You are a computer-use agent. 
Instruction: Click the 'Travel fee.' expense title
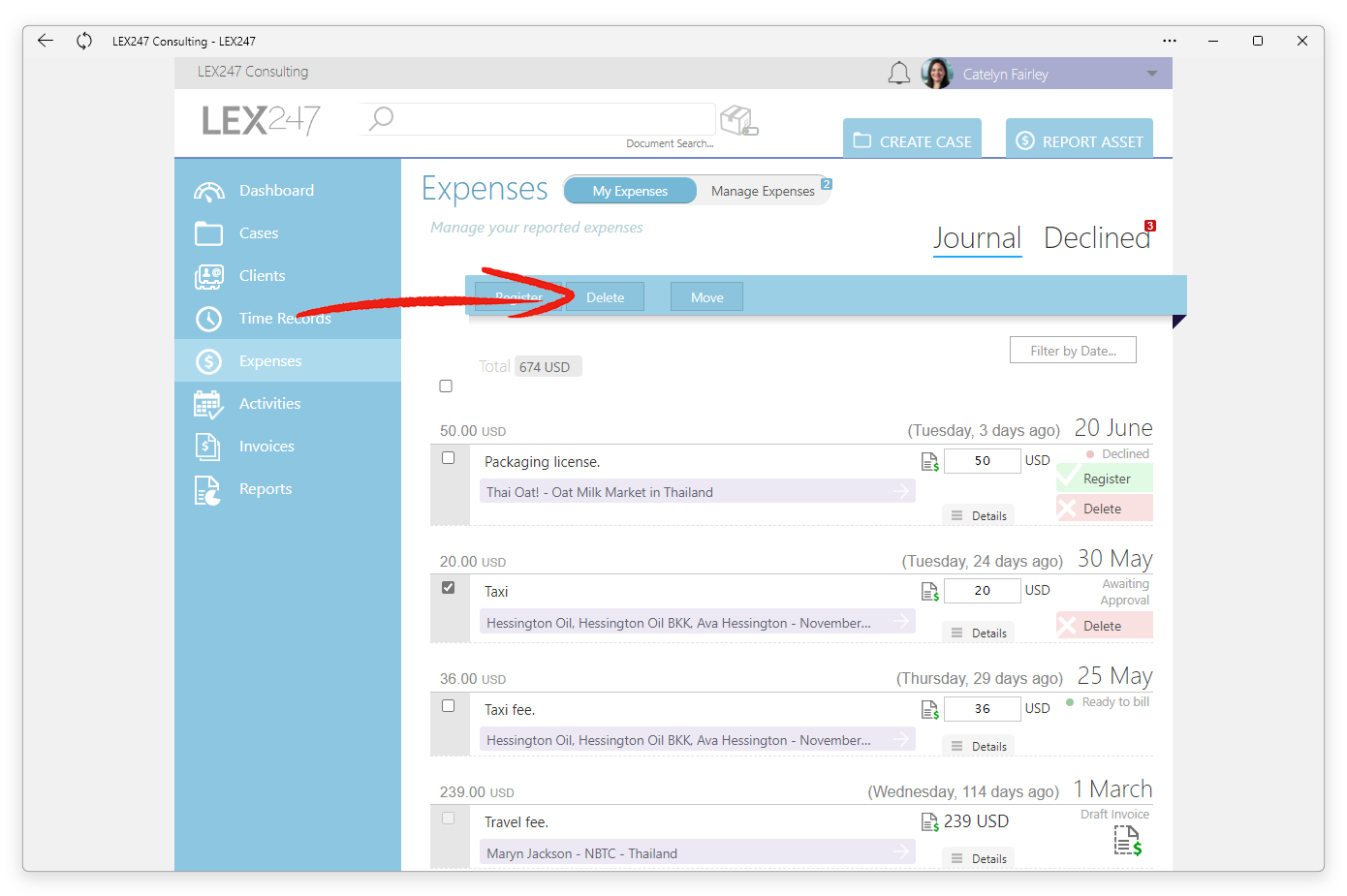(x=517, y=822)
